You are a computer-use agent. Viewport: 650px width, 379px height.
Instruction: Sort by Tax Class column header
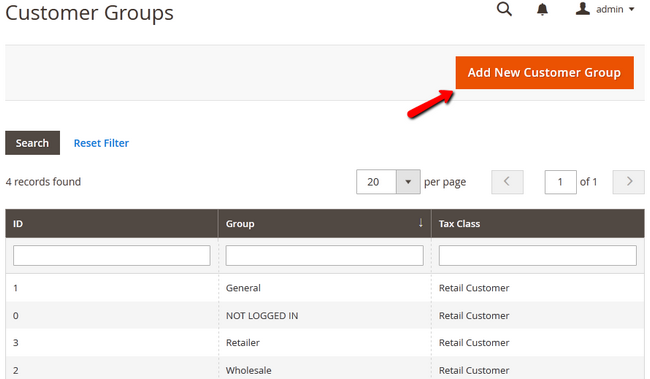pyautogui.click(x=538, y=224)
